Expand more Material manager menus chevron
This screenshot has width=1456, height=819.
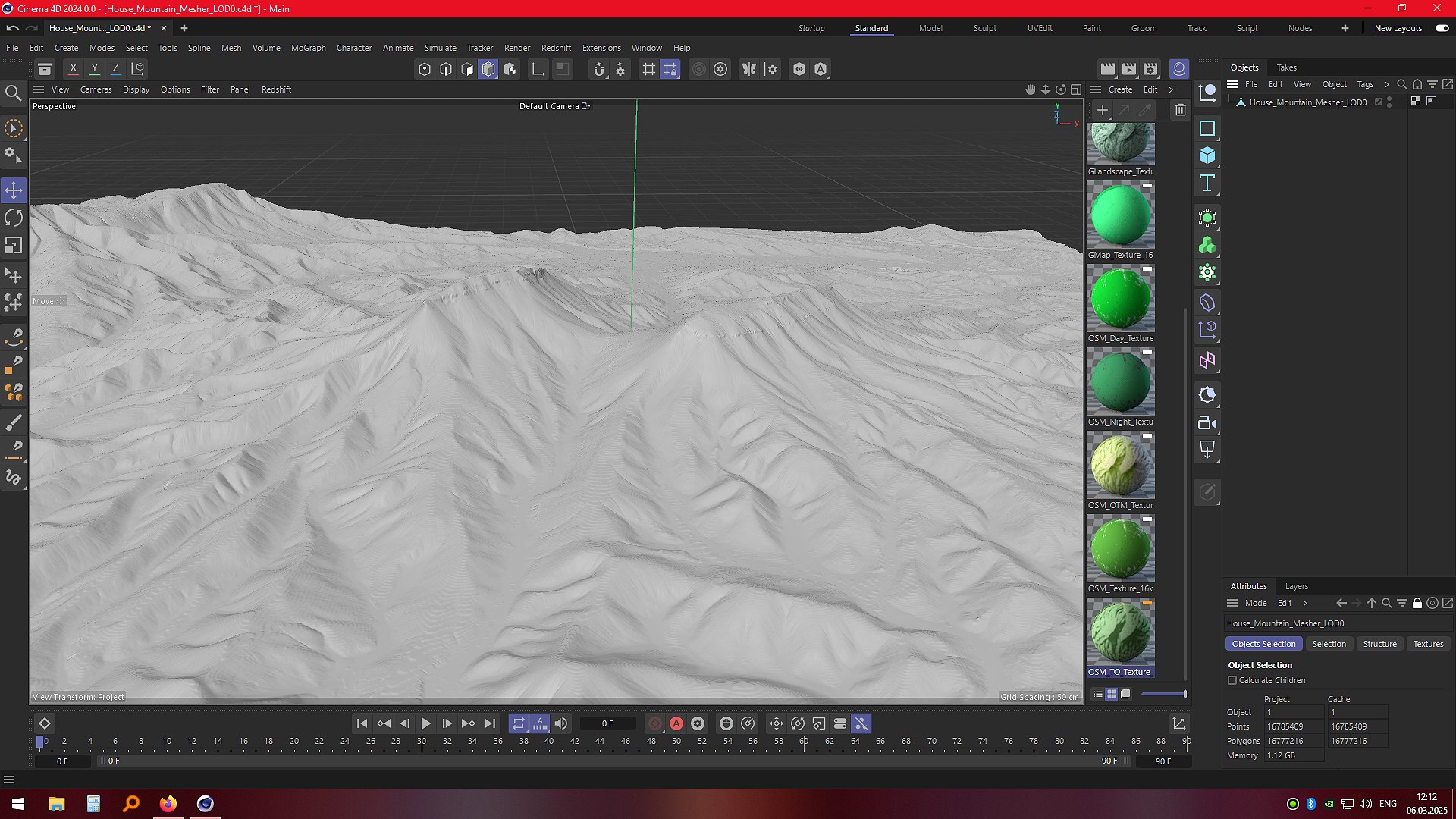point(1171,89)
